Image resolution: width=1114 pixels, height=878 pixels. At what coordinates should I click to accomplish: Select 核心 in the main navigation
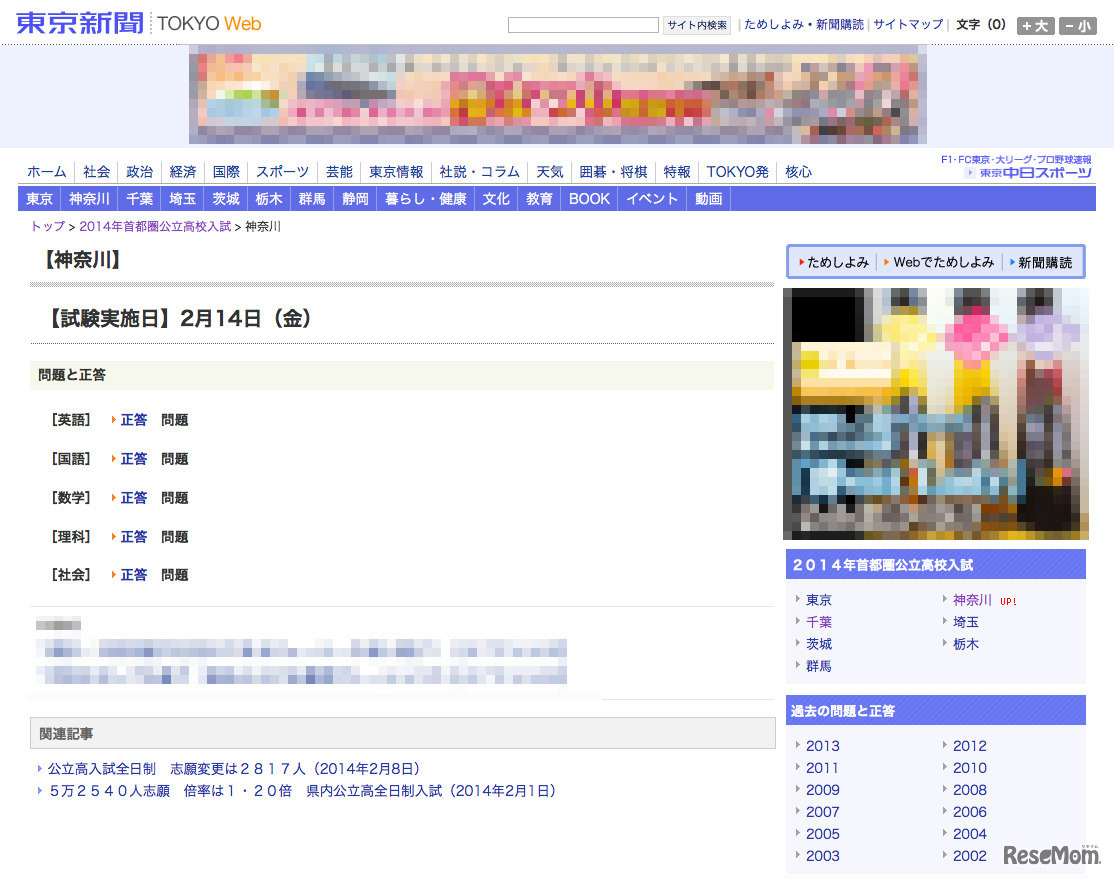pyautogui.click(x=798, y=171)
